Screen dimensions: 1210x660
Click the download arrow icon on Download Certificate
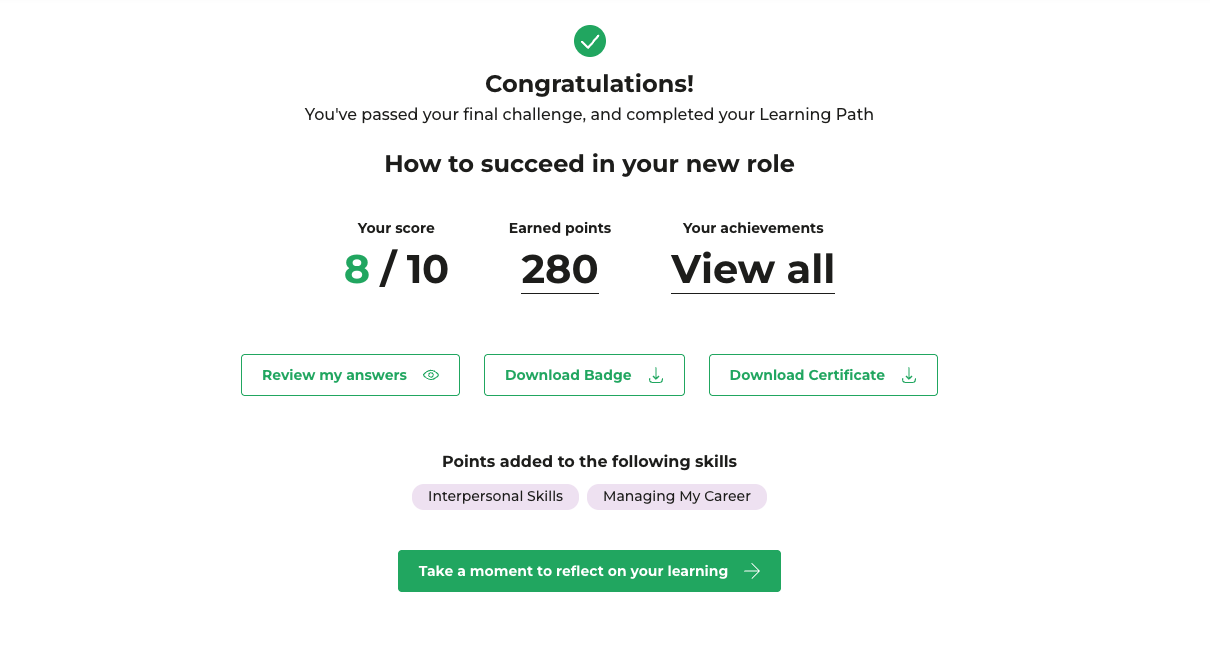[909, 375]
